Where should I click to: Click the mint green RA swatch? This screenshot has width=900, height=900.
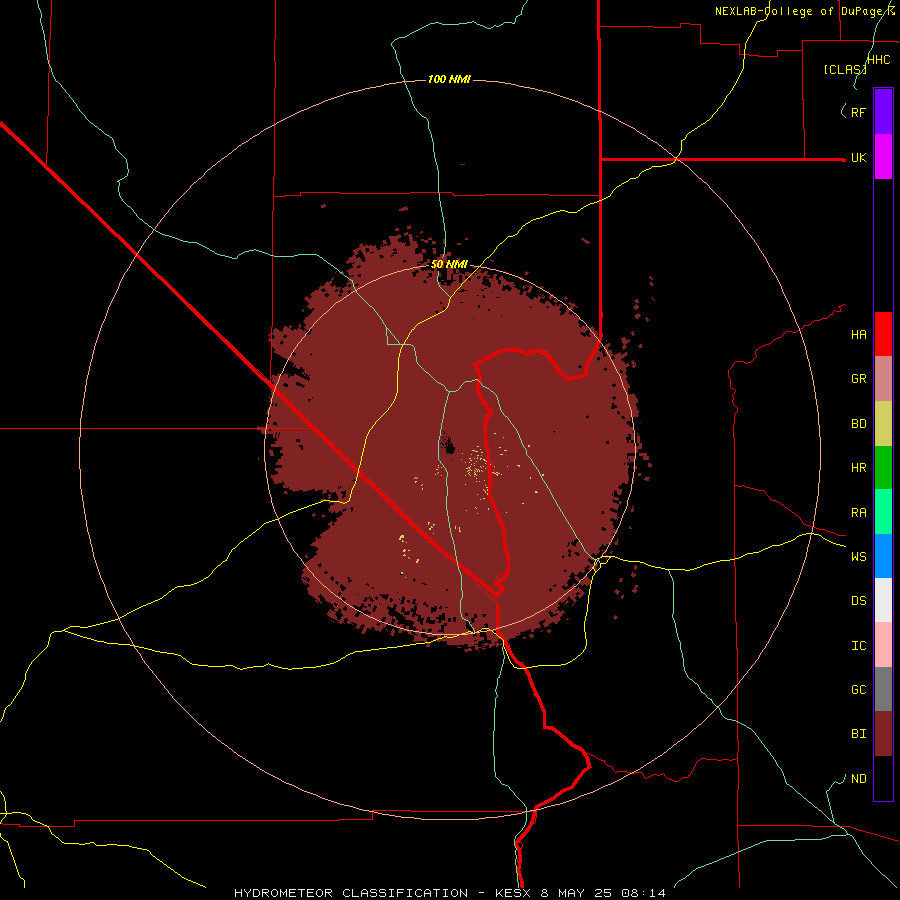[x=883, y=512]
